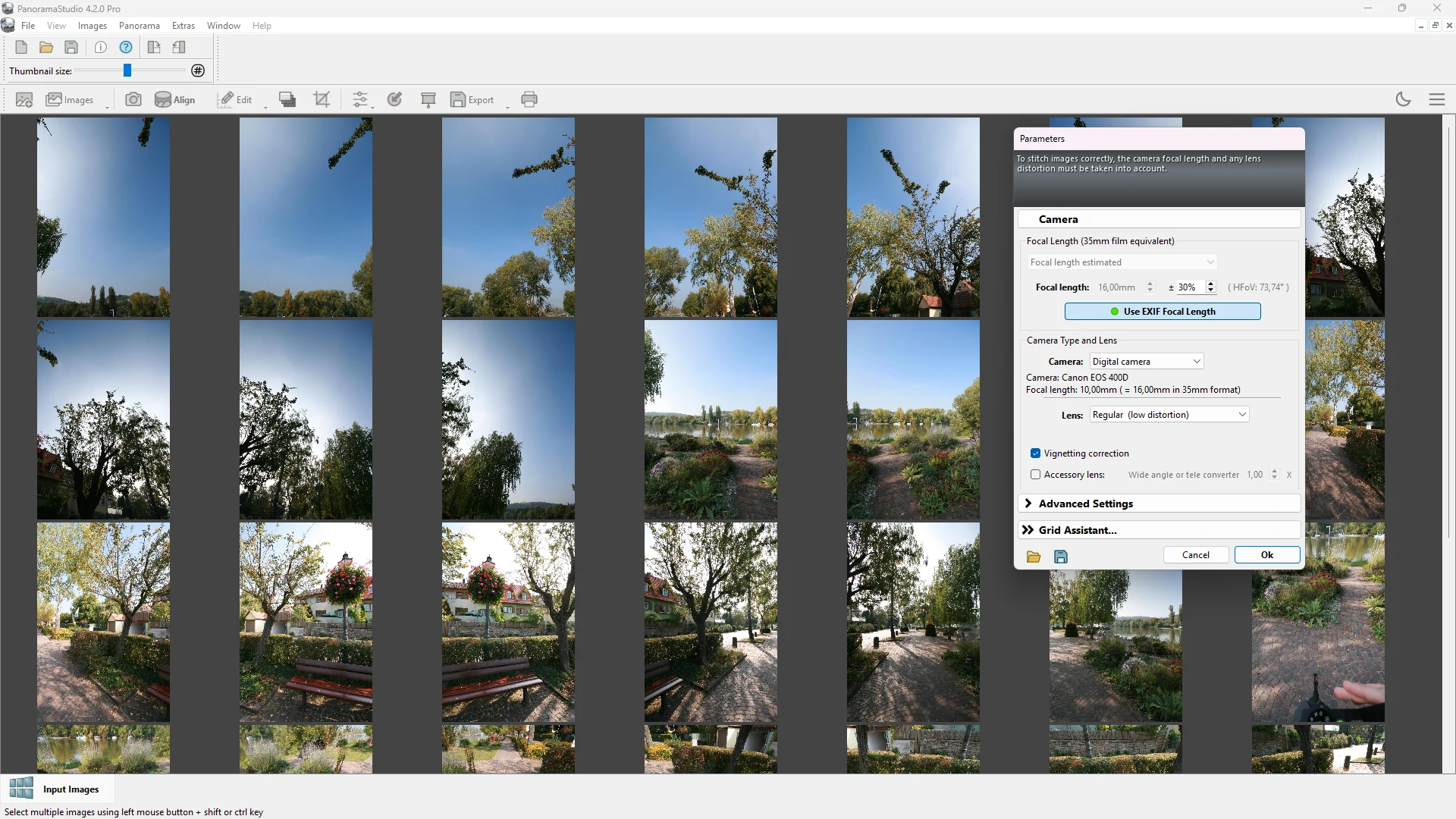This screenshot has width=1456, height=819.
Task: Click the rotate images left icon
Action: (x=179, y=47)
